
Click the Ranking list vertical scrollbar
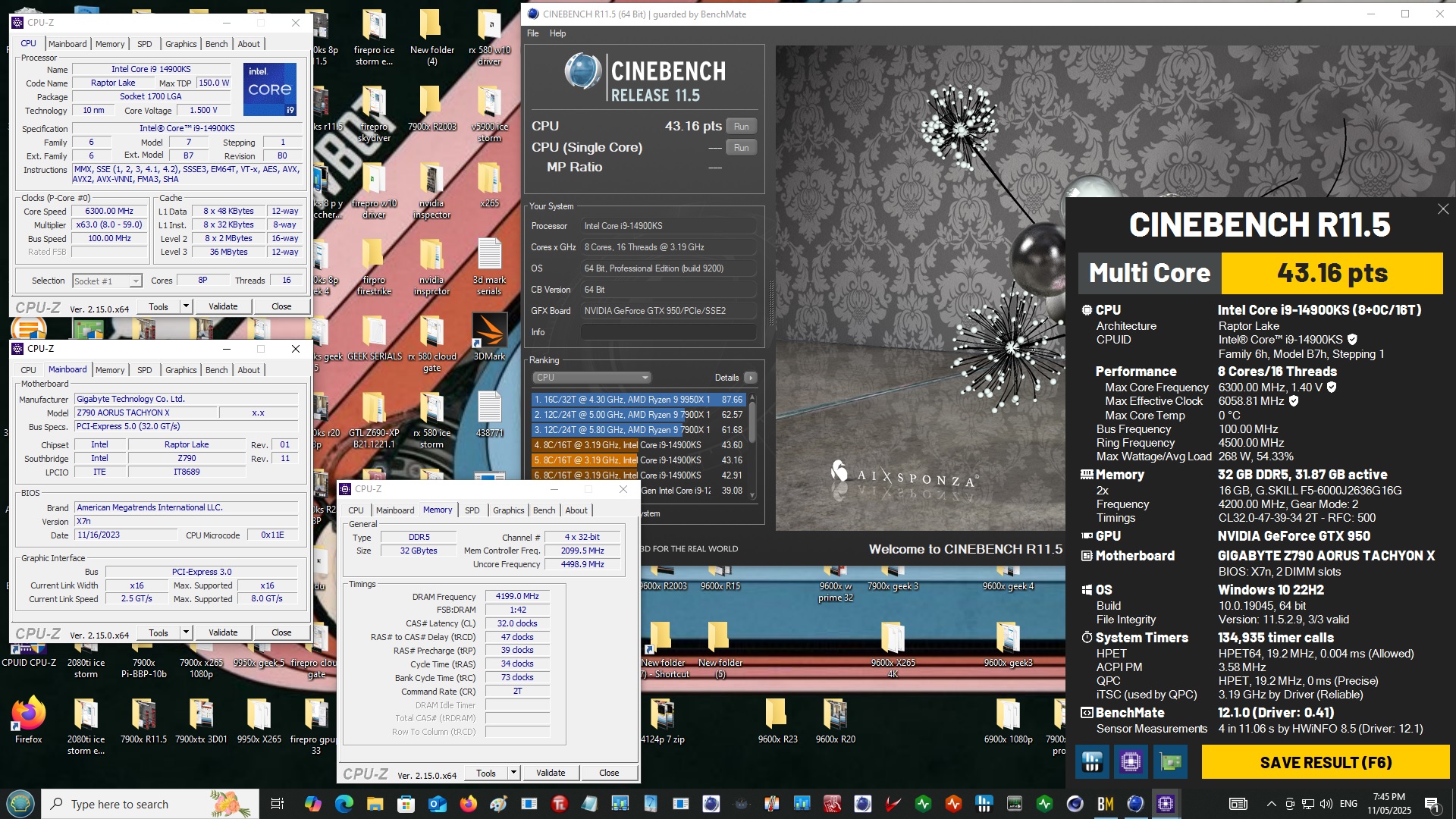(x=752, y=444)
